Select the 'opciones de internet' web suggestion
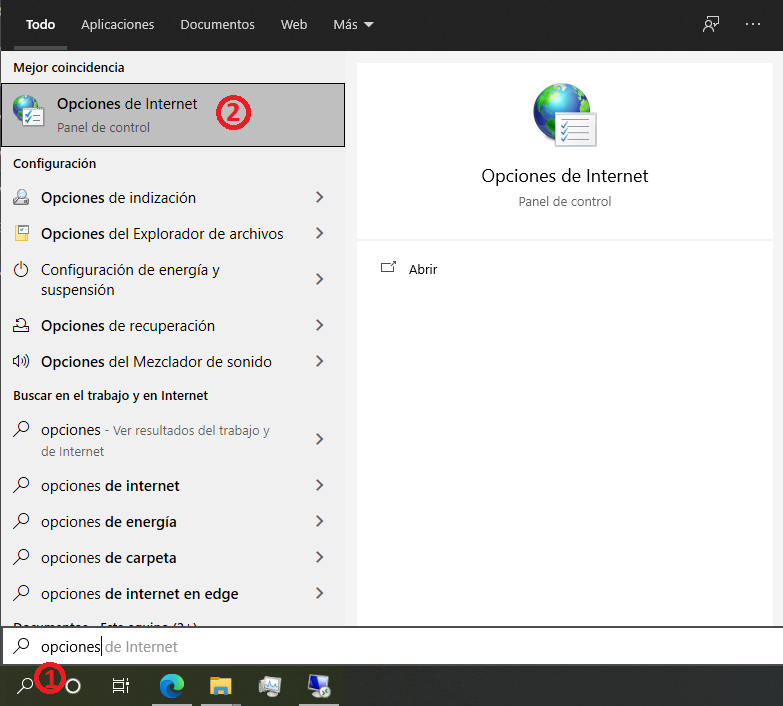This screenshot has width=783, height=706. [x=173, y=485]
